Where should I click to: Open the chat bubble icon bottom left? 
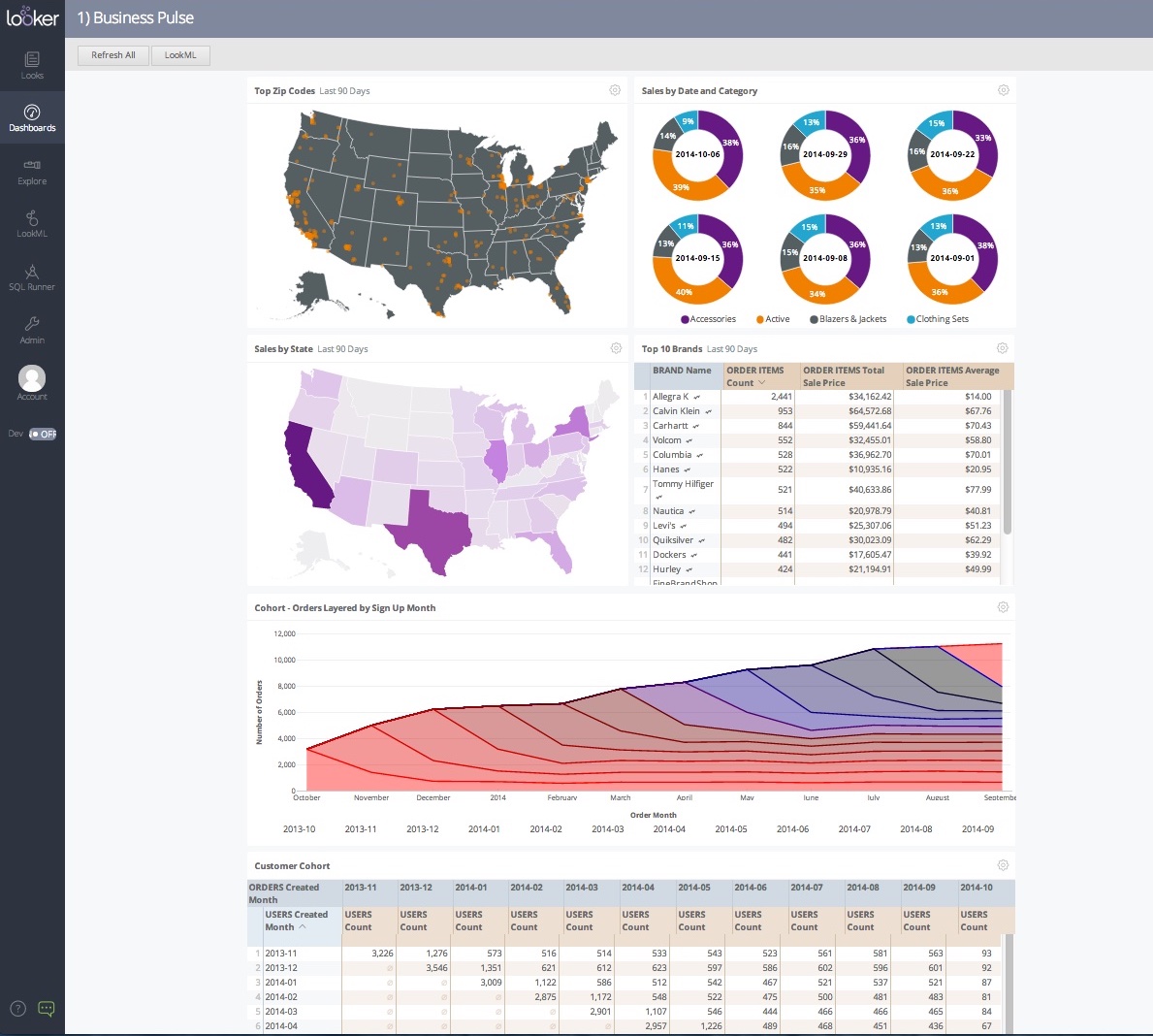tap(46, 1009)
